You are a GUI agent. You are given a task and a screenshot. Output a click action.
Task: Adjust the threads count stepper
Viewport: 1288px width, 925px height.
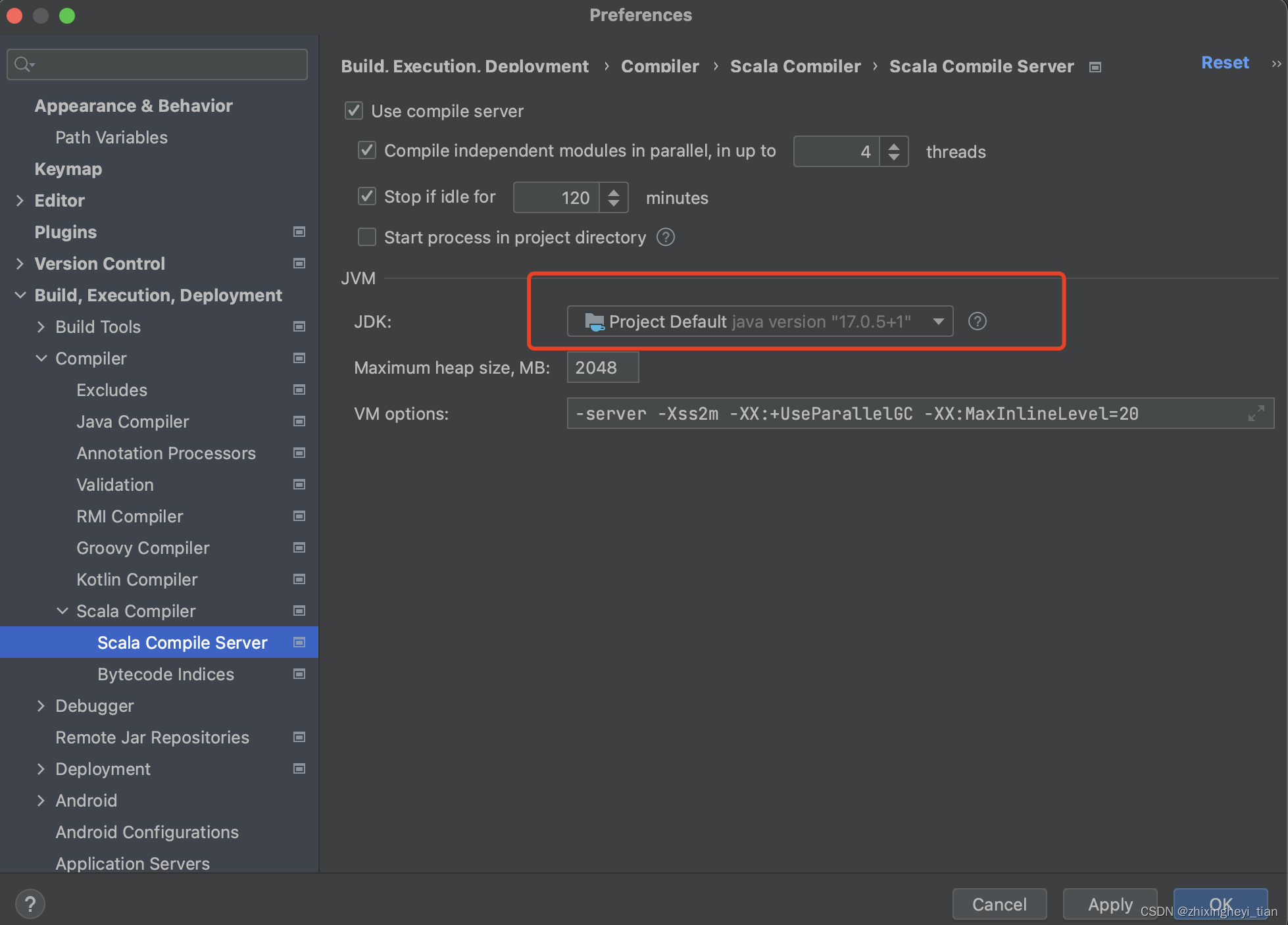(x=894, y=151)
